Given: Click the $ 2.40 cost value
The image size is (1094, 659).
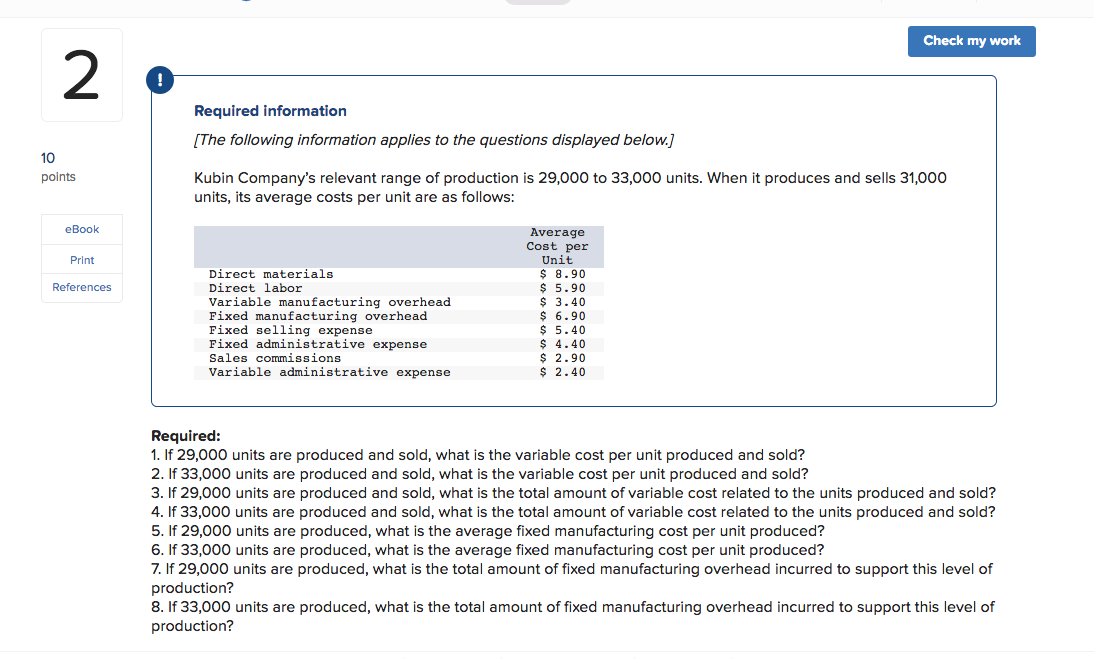Looking at the screenshot, I should 562,372.
